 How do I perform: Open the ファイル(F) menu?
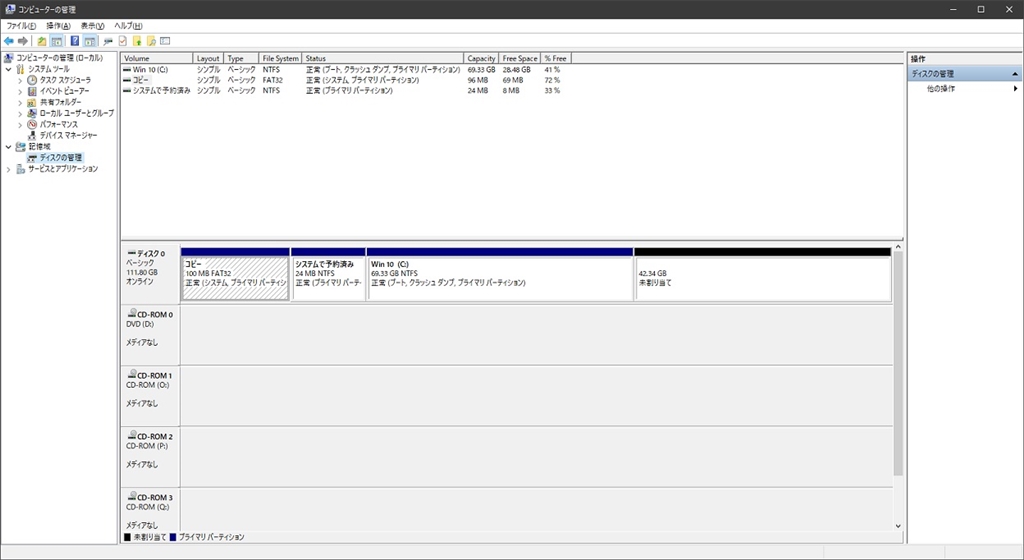[22, 25]
